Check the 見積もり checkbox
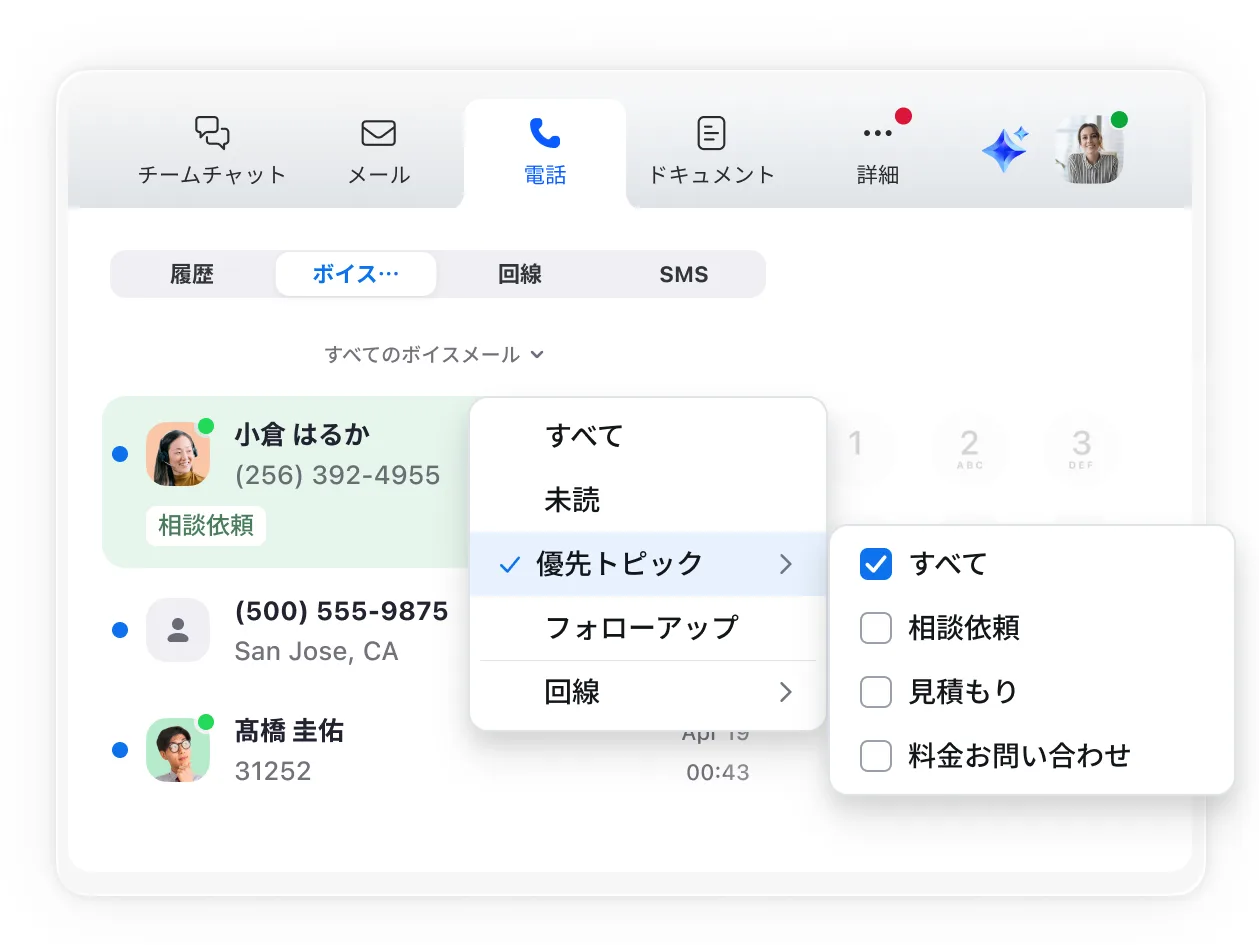 (875, 692)
